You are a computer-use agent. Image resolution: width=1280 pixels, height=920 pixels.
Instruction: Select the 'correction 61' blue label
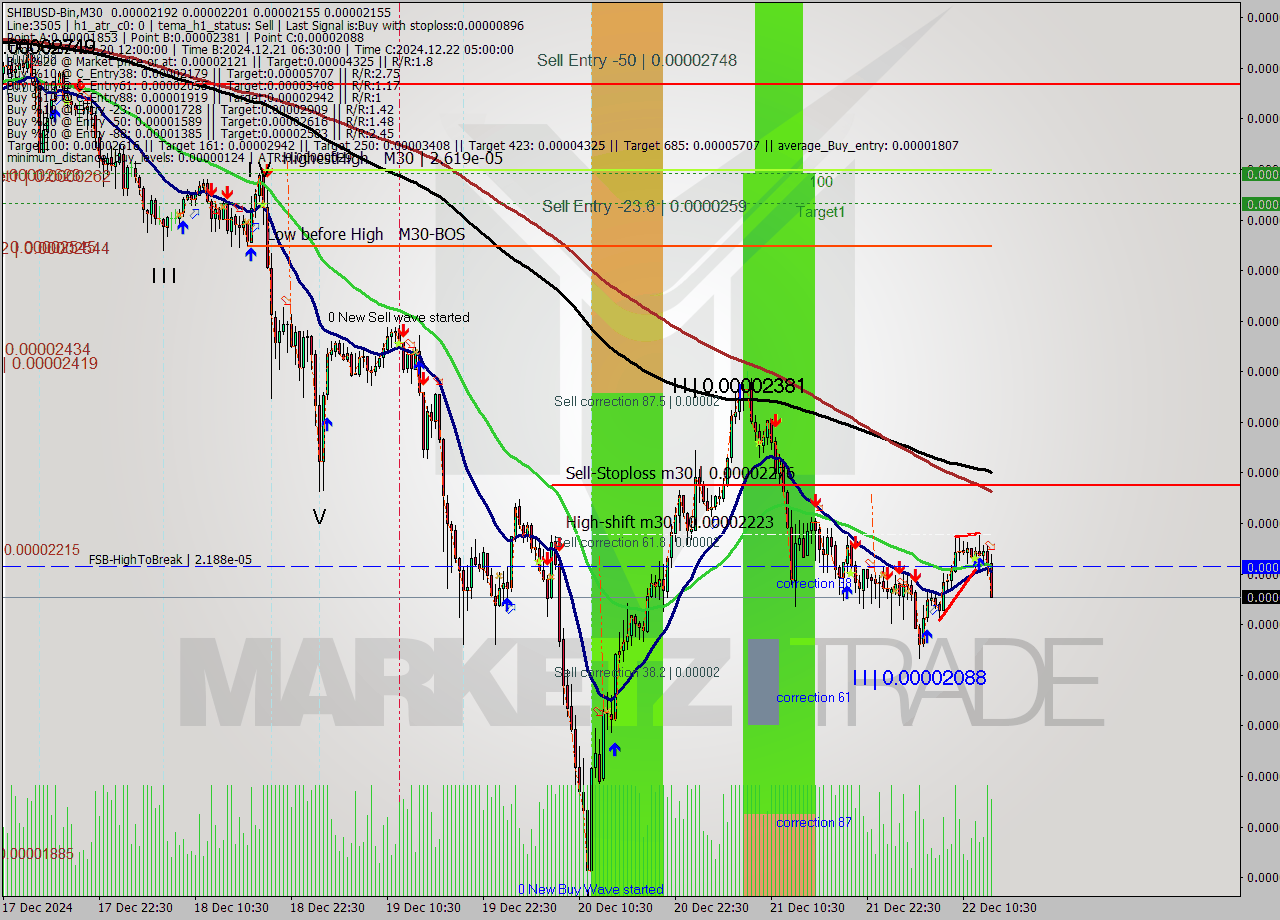point(813,697)
